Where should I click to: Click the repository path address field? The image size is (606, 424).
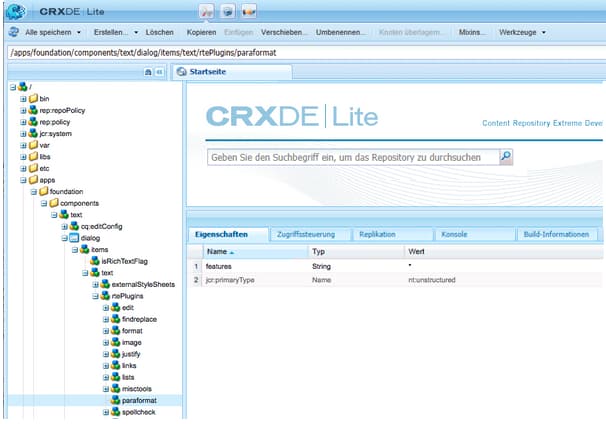click(306, 53)
